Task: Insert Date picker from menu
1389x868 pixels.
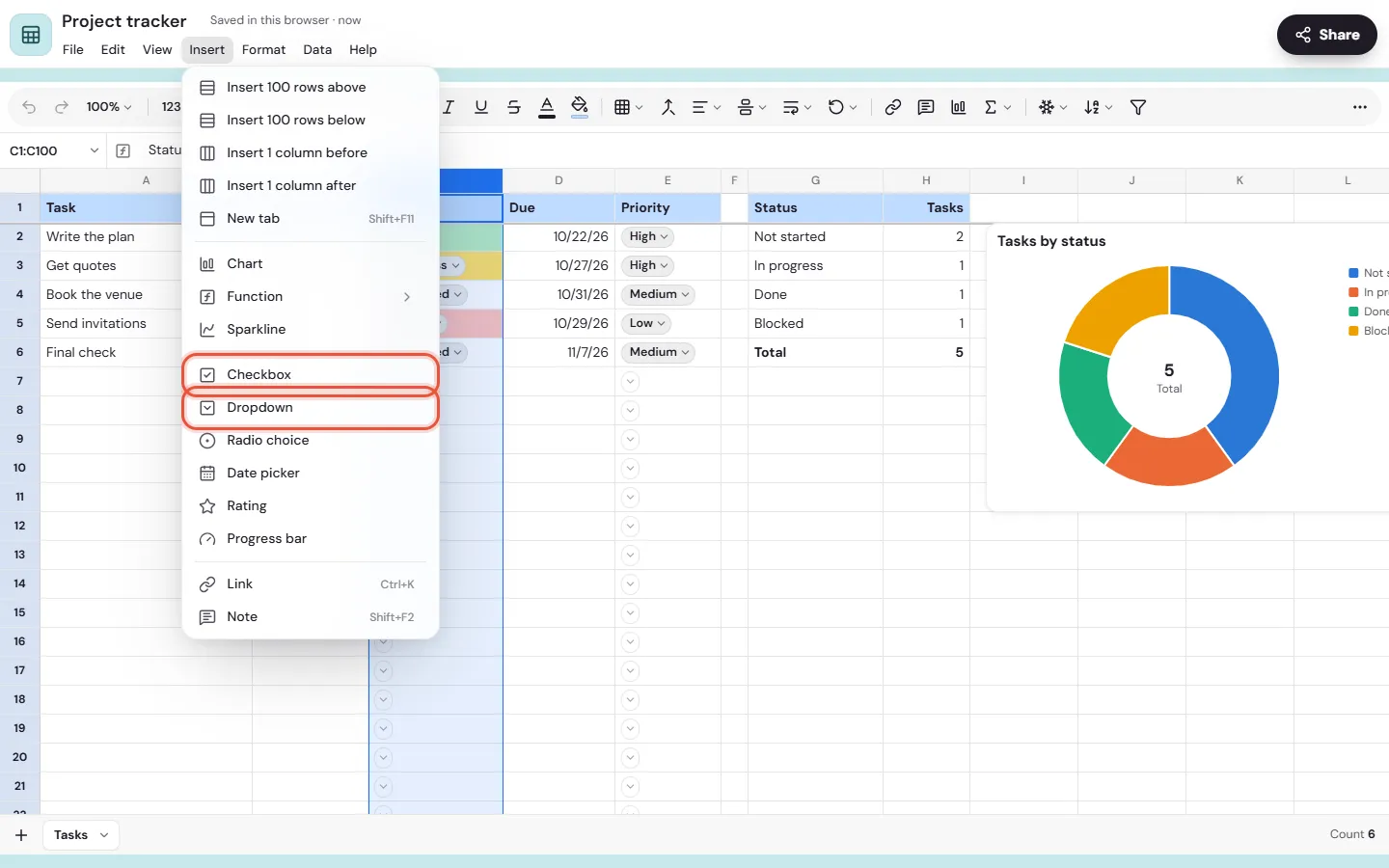Action: point(311,473)
